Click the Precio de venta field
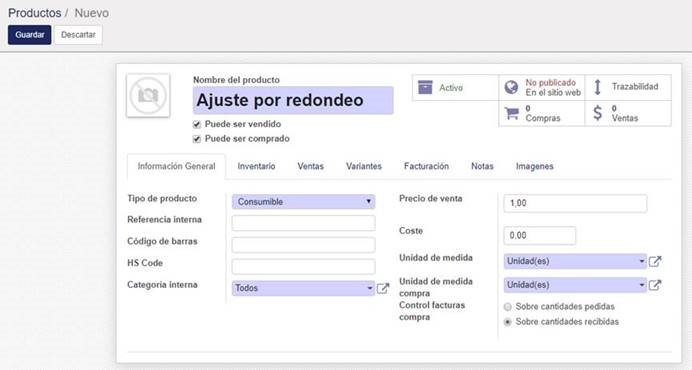 tap(575, 203)
